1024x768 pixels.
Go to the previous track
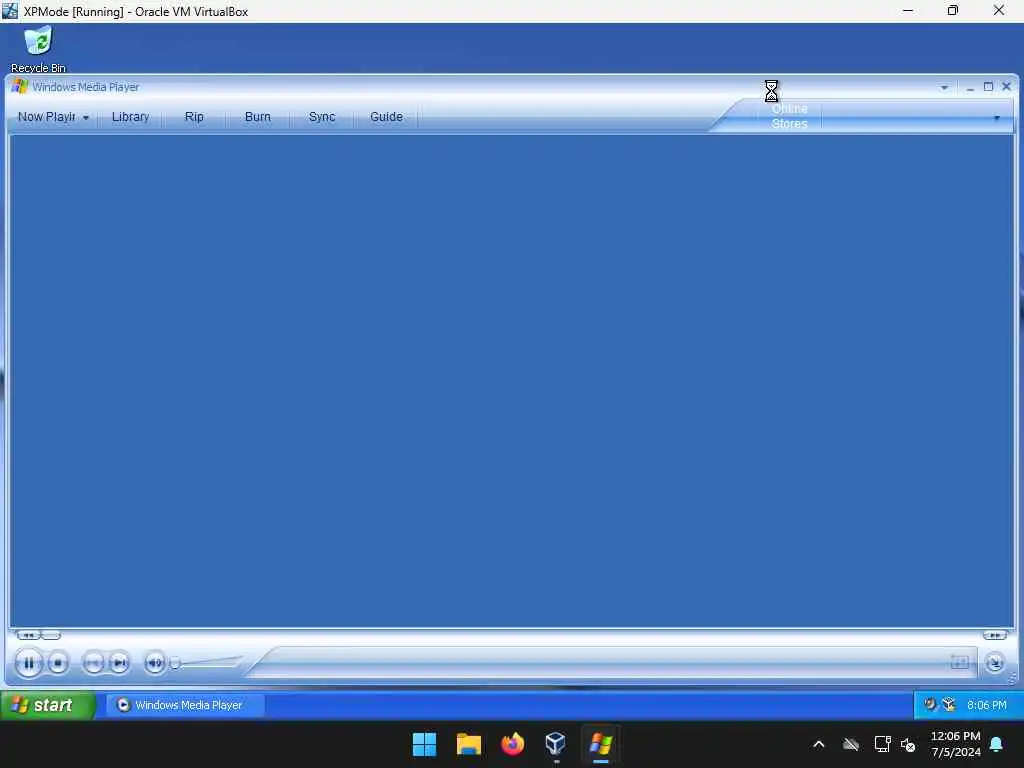[x=93, y=664]
